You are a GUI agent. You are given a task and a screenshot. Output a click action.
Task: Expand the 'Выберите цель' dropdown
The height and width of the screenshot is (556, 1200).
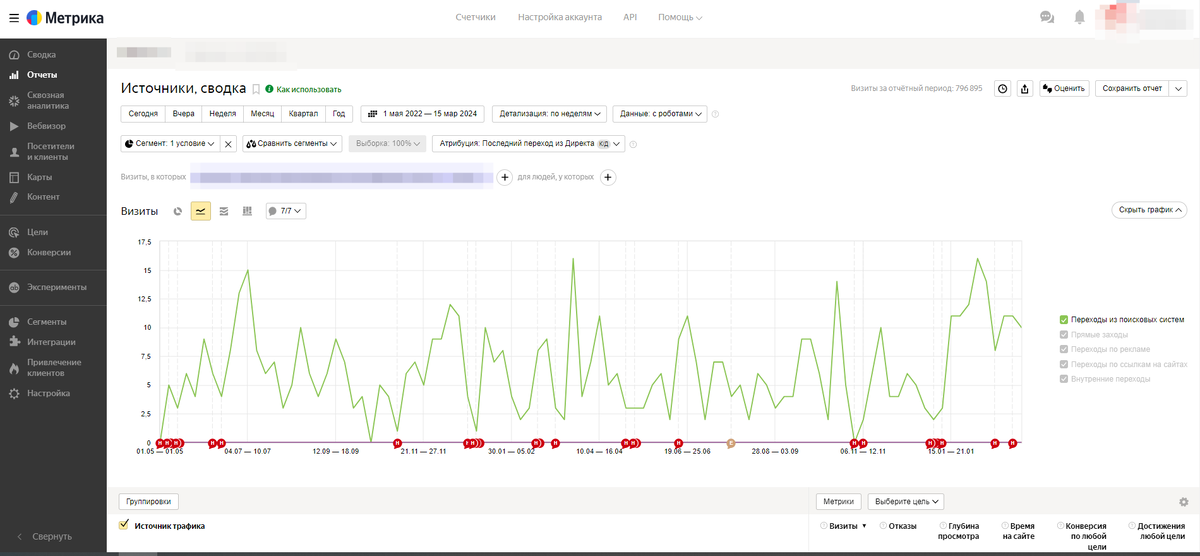pos(906,502)
